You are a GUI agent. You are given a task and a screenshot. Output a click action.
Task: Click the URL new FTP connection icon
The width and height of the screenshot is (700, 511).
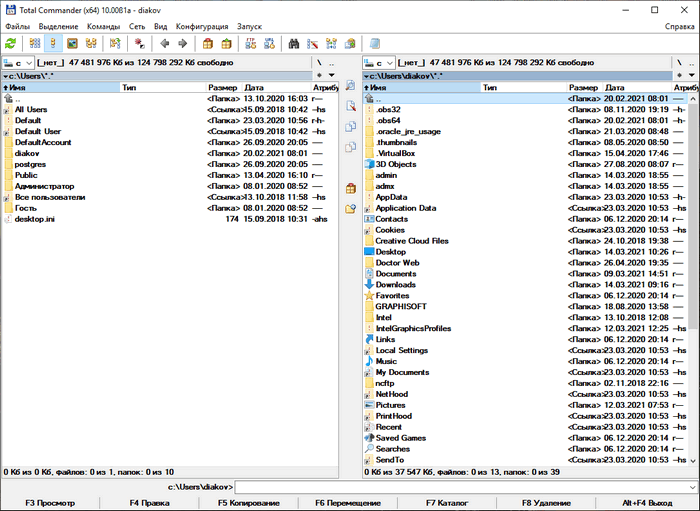pos(268,43)
